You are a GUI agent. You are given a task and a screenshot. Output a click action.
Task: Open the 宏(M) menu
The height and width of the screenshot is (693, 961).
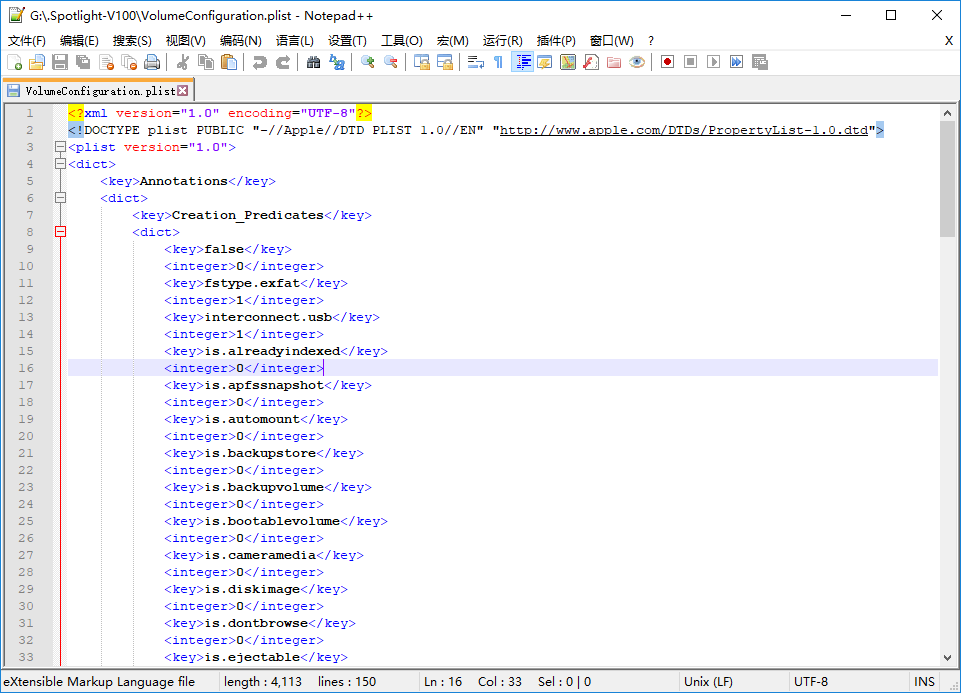[x=453, y=40]
